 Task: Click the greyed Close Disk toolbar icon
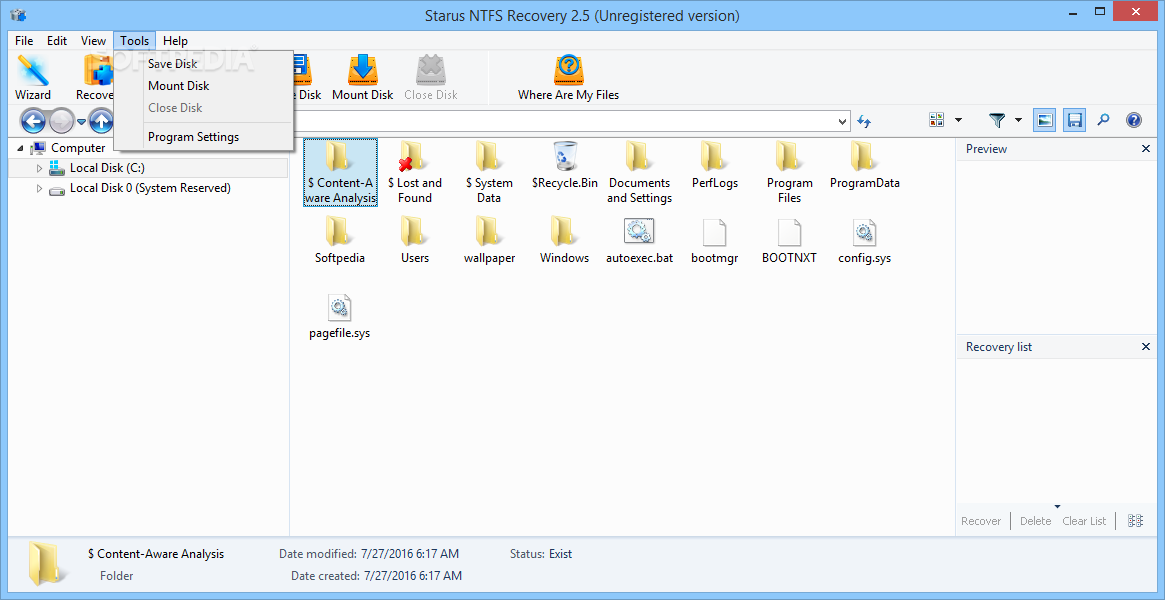tap(431, 77)
